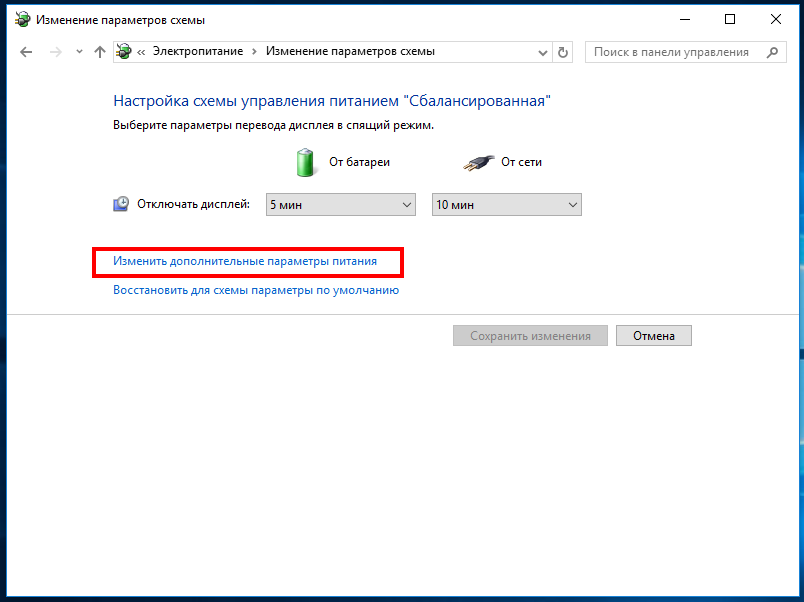Image resolution: width=804 pixels, height=602 pixels.
Task: Click the От сети label
Action: 521,162
